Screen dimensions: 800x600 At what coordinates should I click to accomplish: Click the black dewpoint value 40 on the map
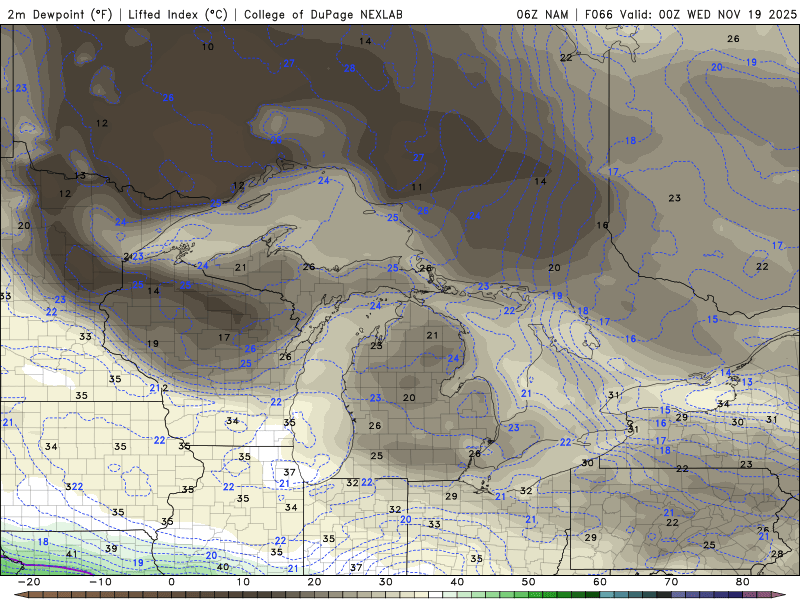click(x=222, y=566)
